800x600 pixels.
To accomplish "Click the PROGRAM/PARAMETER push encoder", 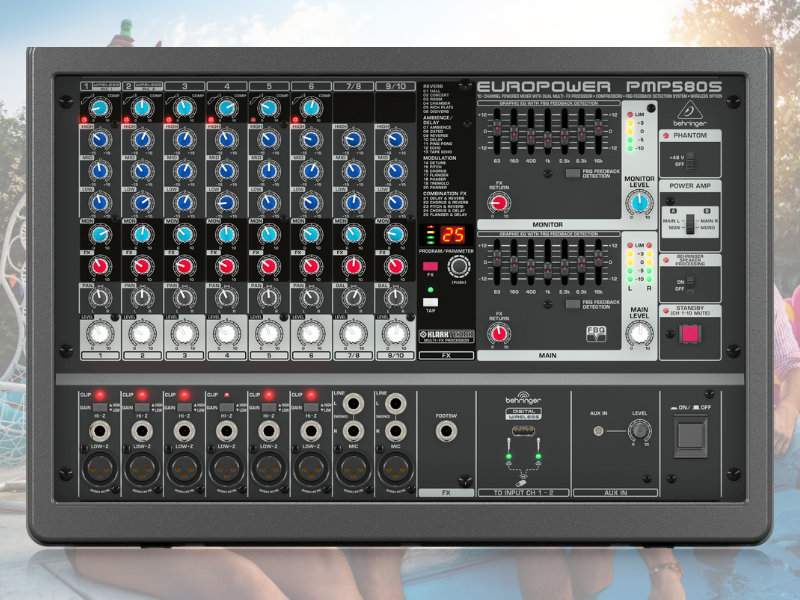I will coord(459,266).
